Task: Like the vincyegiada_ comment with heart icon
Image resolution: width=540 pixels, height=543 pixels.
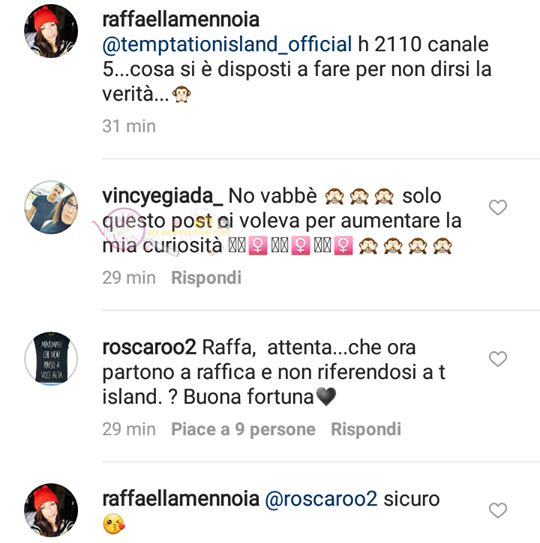Action: (498, 207)
